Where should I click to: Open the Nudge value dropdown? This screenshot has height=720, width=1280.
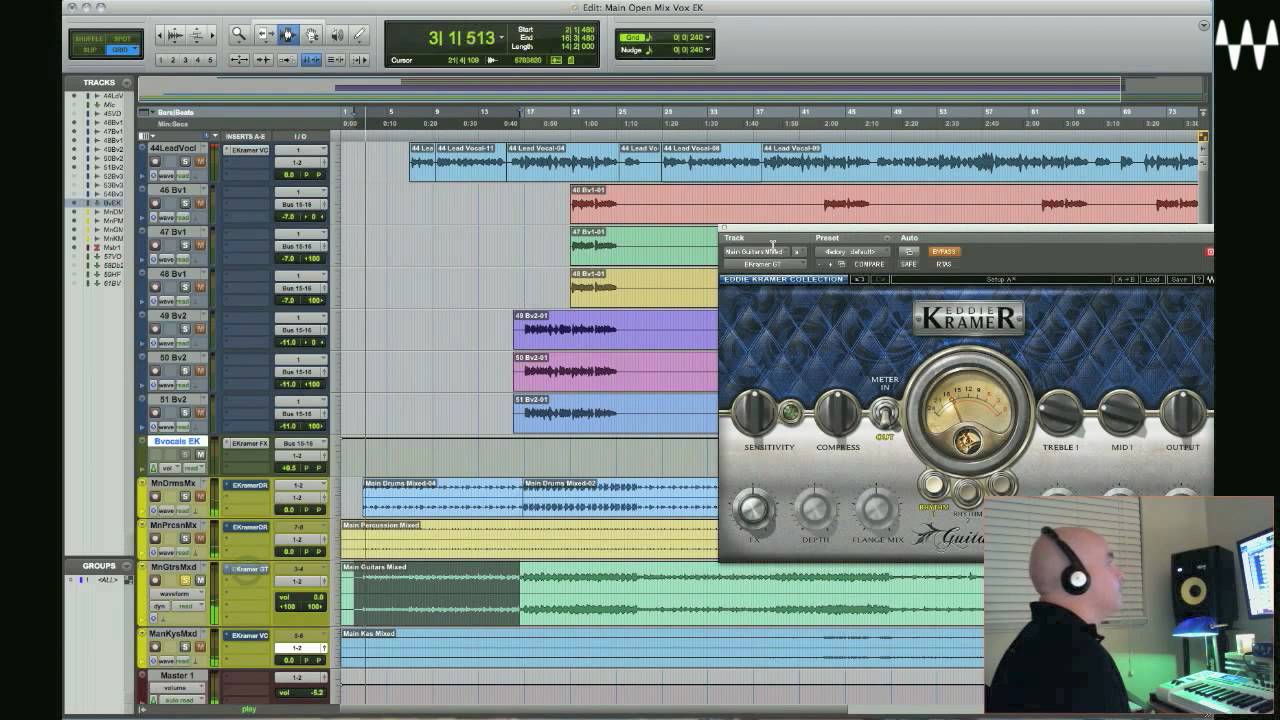coord(708,50)
